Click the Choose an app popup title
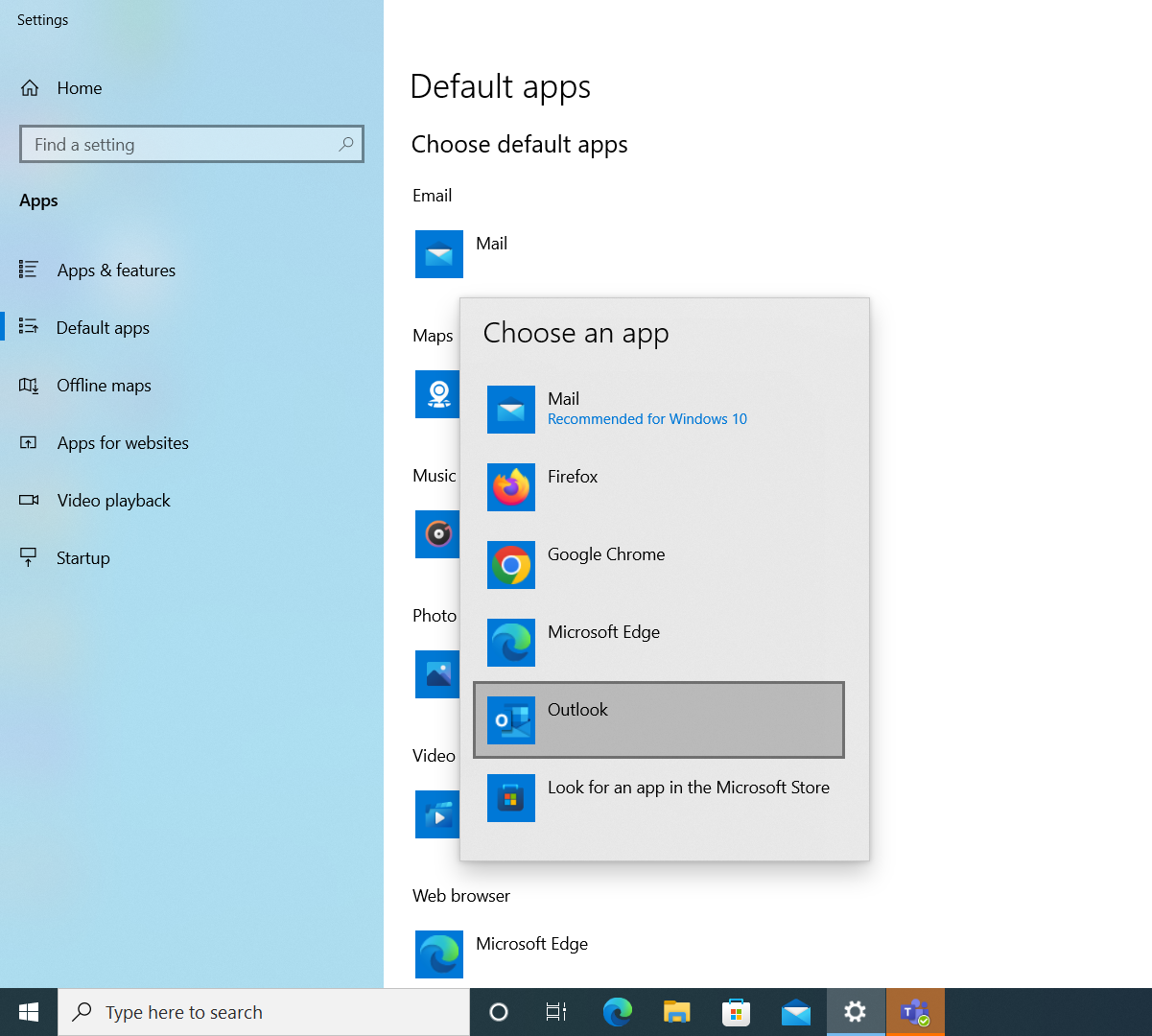This screenshot has width=1152, height=1036. [x=576, y=334]
